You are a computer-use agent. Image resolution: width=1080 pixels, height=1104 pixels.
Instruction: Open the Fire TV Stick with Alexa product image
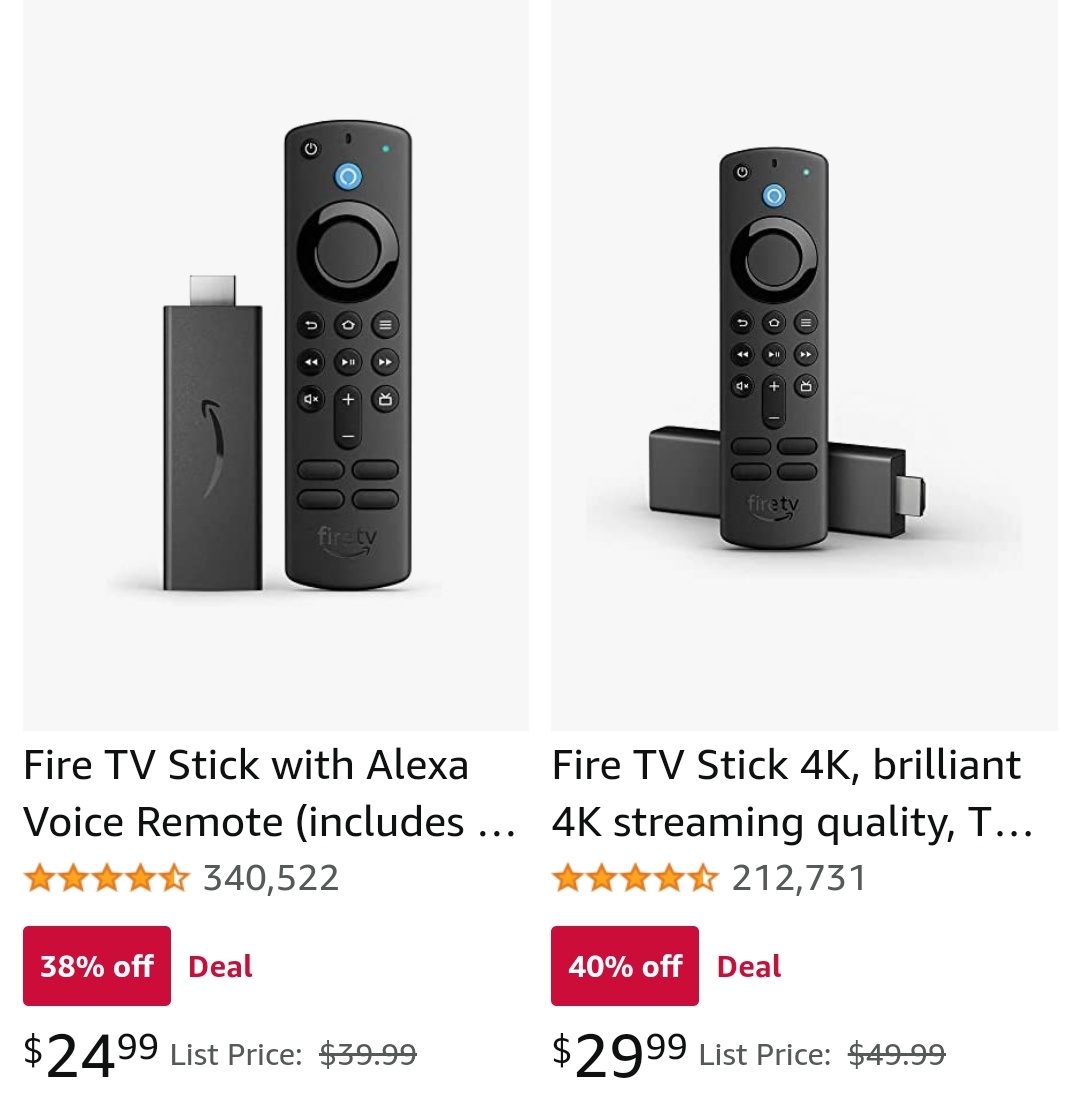[x=275, y=365]
